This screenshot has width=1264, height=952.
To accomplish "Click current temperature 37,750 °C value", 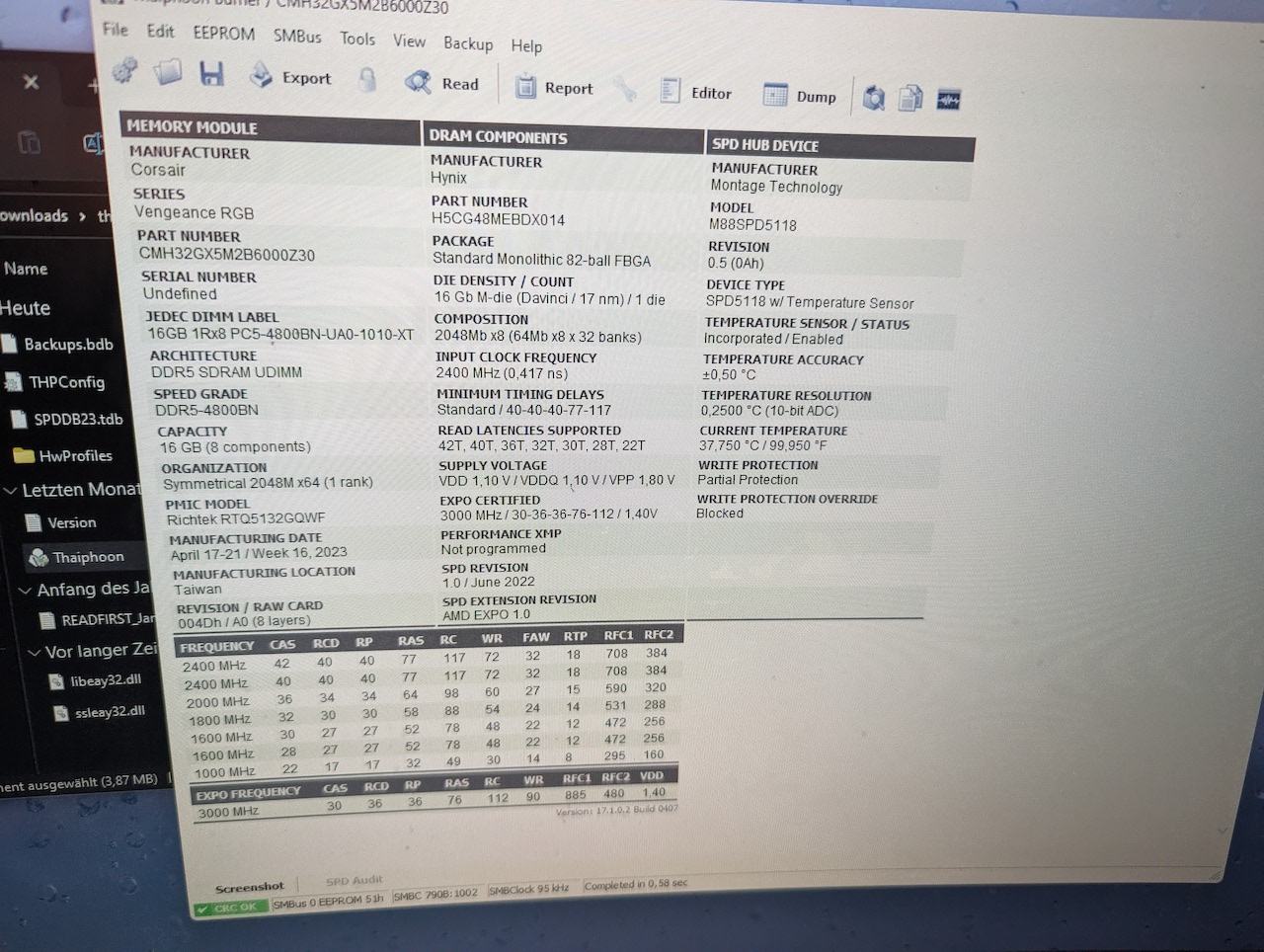I will [762, 445].
